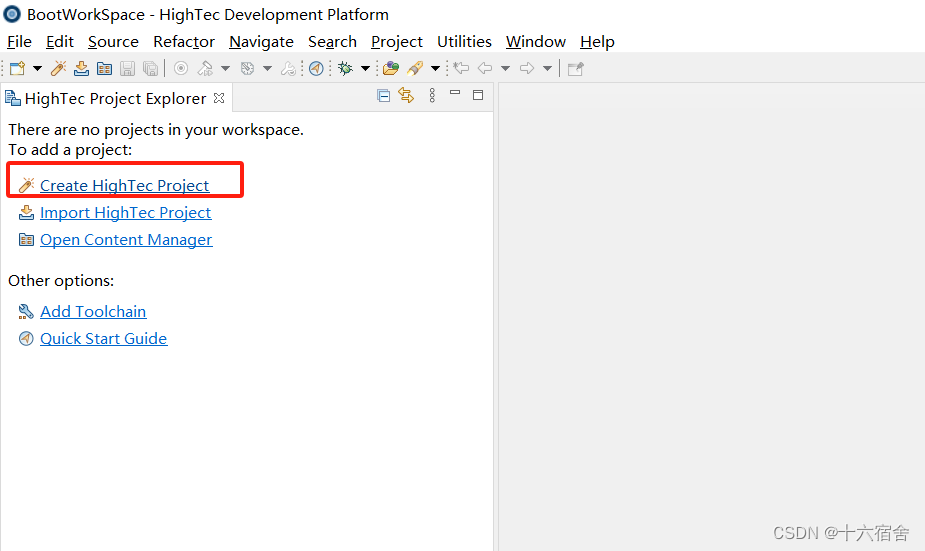Viewport: 925px width, 551px height.
Task: Click the Import HighTec Project link
Action: (126, 212)
